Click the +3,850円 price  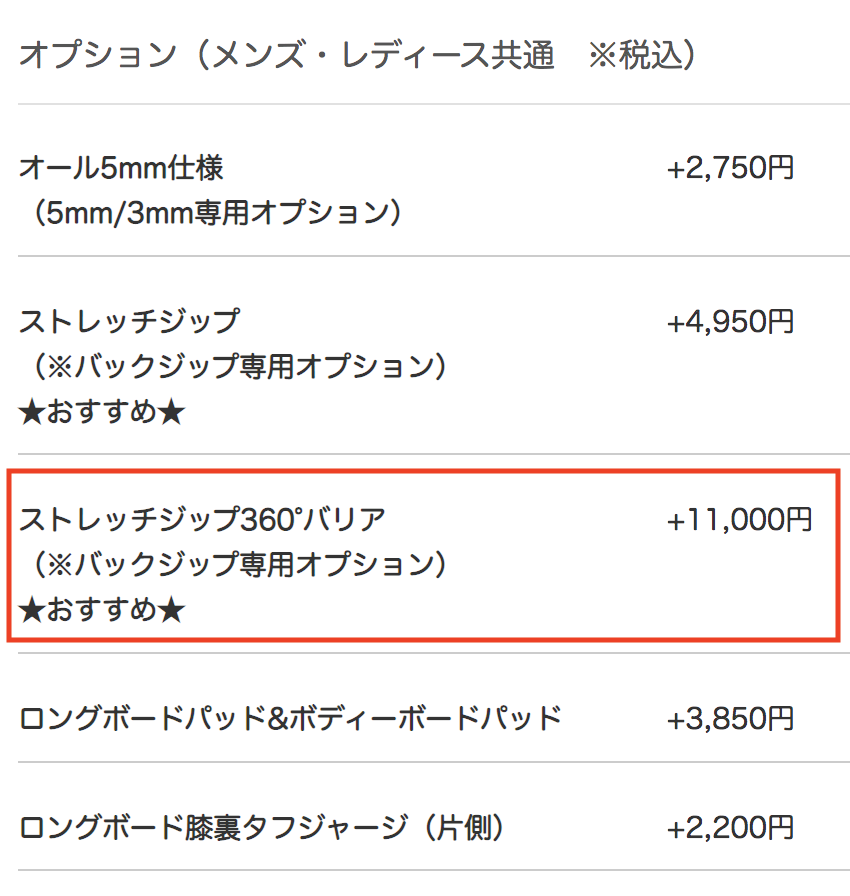(730, 718)
